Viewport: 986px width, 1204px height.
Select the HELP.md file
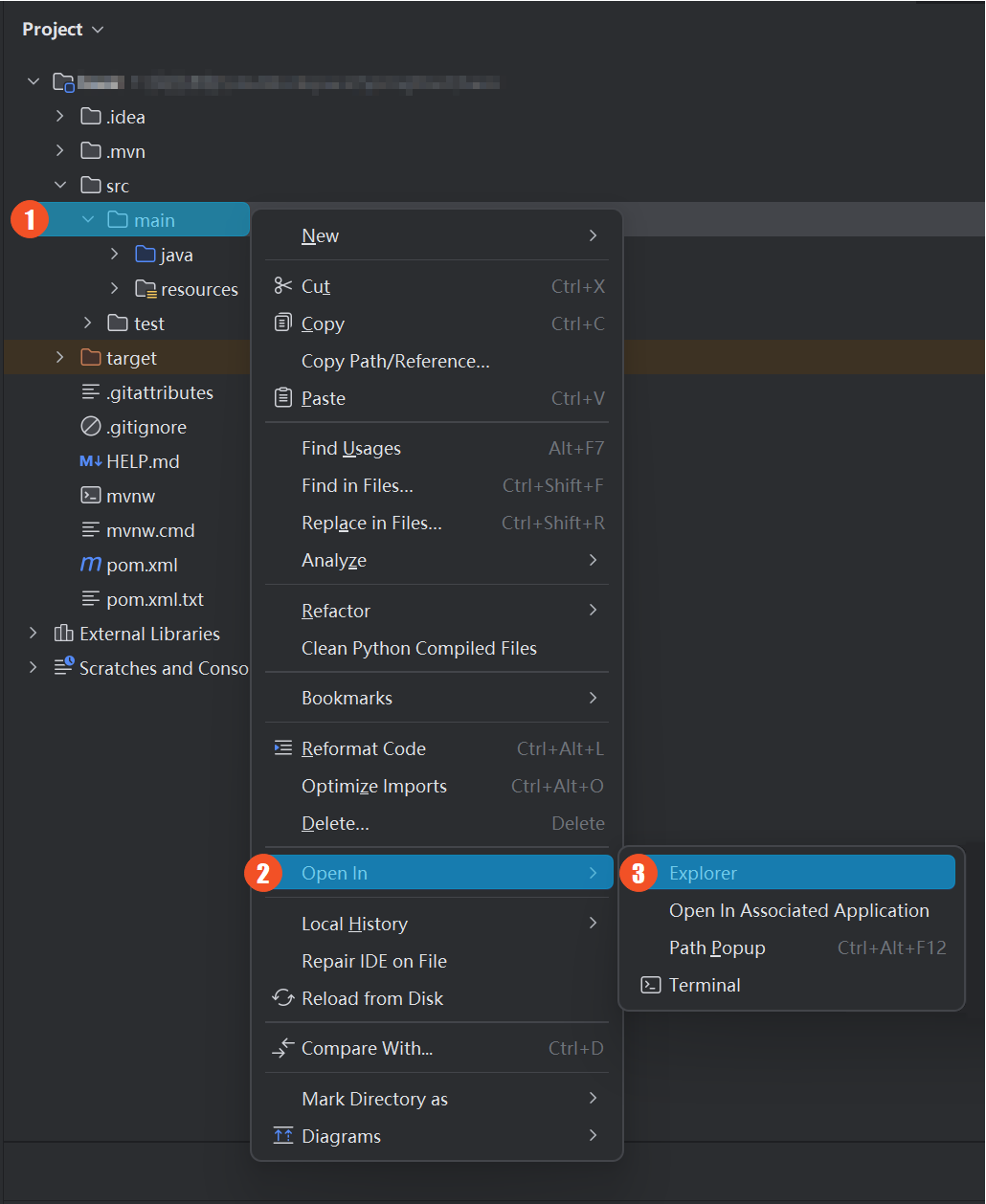coord(143,461)
